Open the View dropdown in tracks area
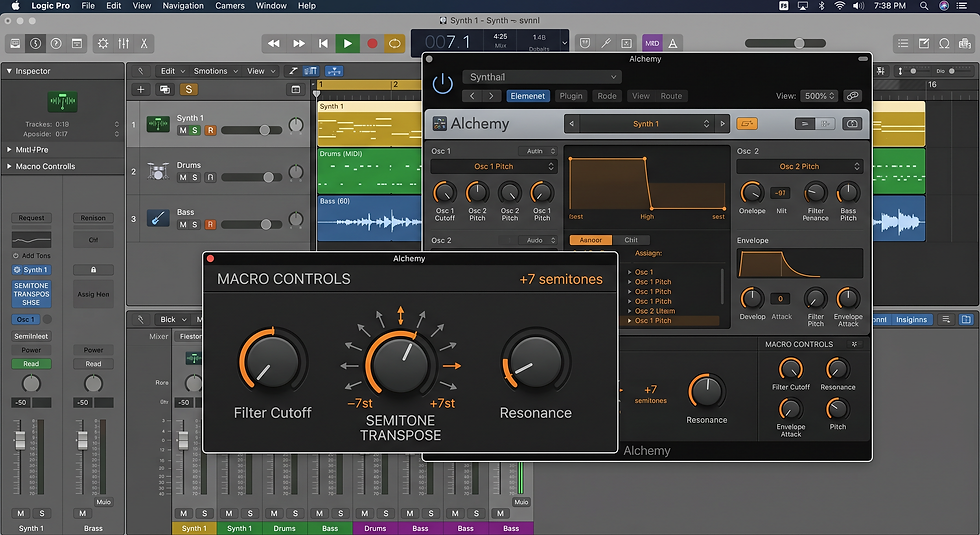This screenshot has height=535, width=980. click(x=261, y=71)
